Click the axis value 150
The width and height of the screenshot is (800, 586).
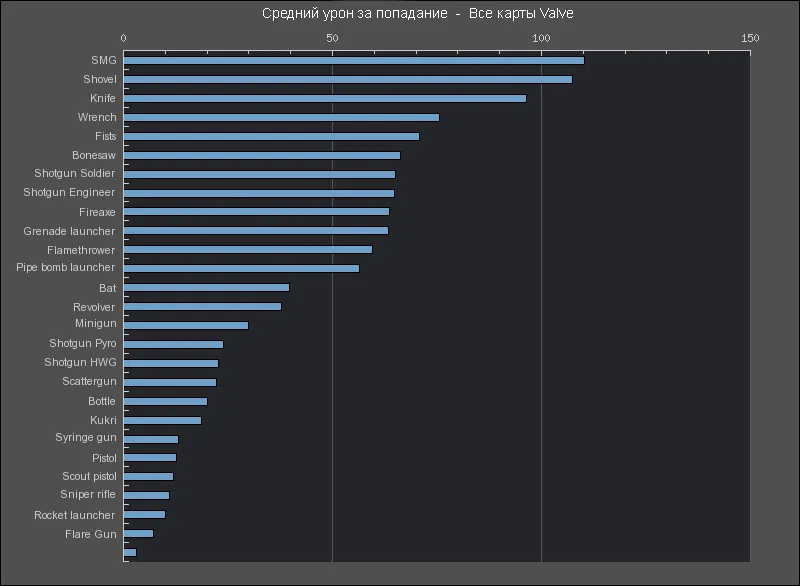point(750,38)
